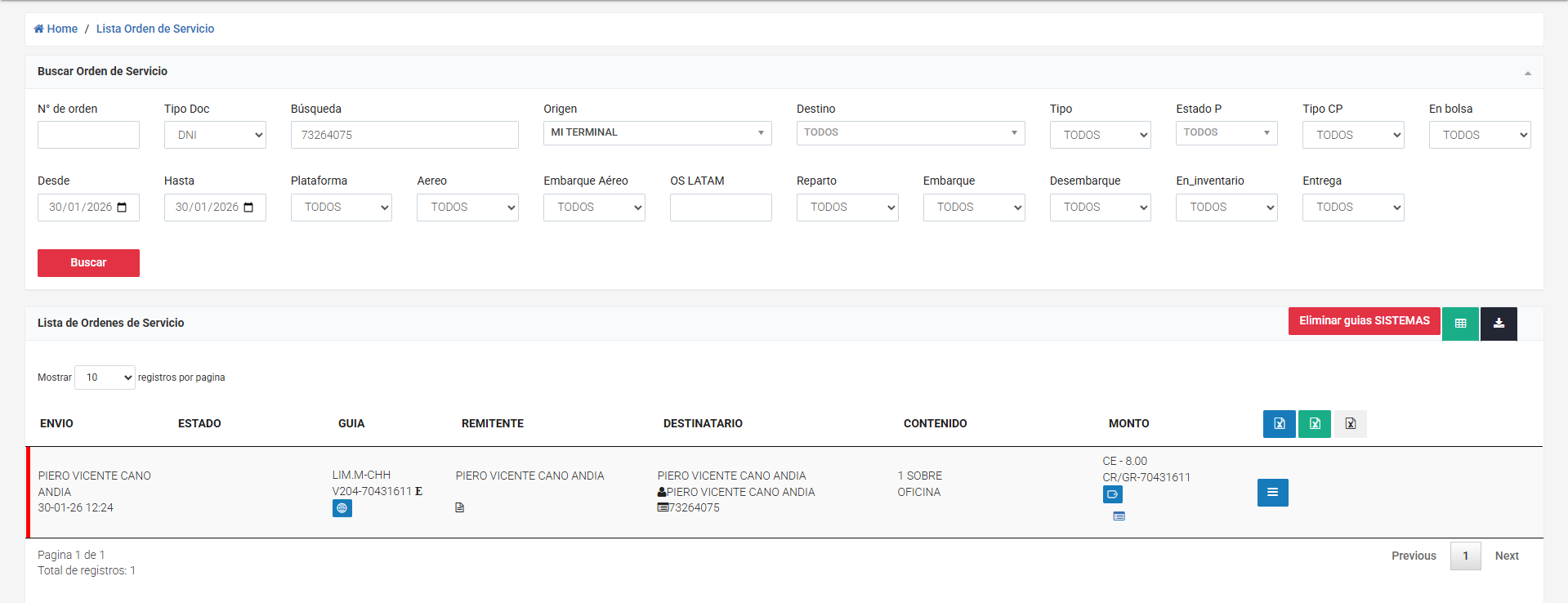Screen dimensions: 1568x603
Task: Open the Origen MI TERMINAL dropdown
Action: [657, 132]
